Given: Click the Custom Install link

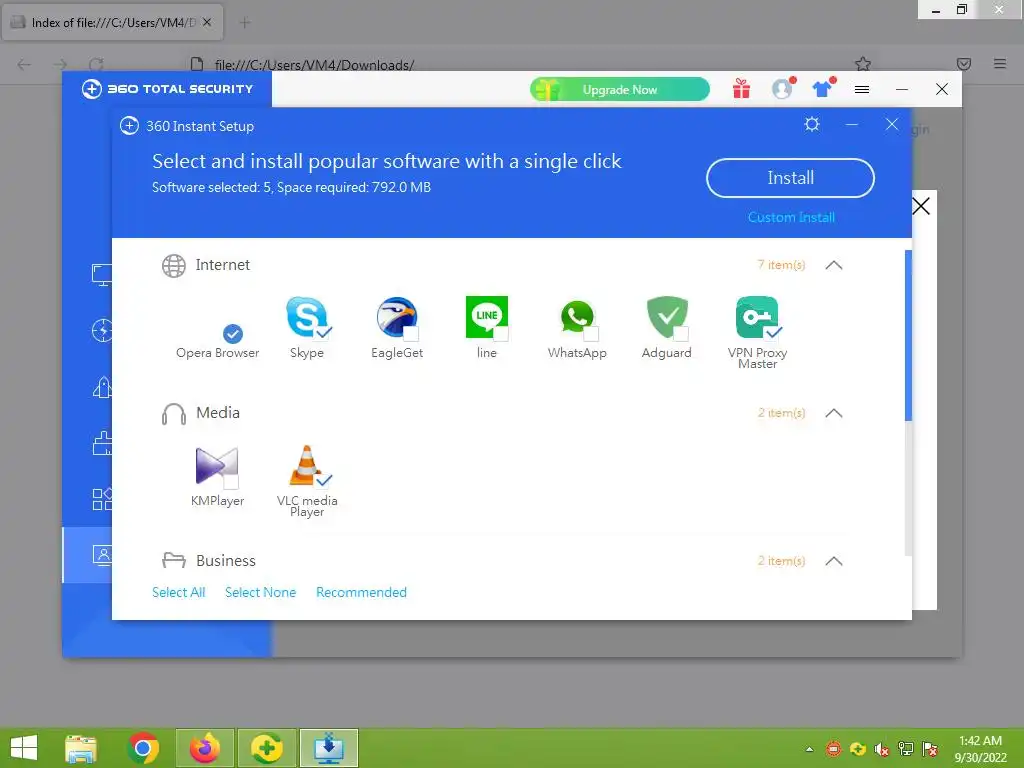Looking at the screenshot, I should click(791, 217).
